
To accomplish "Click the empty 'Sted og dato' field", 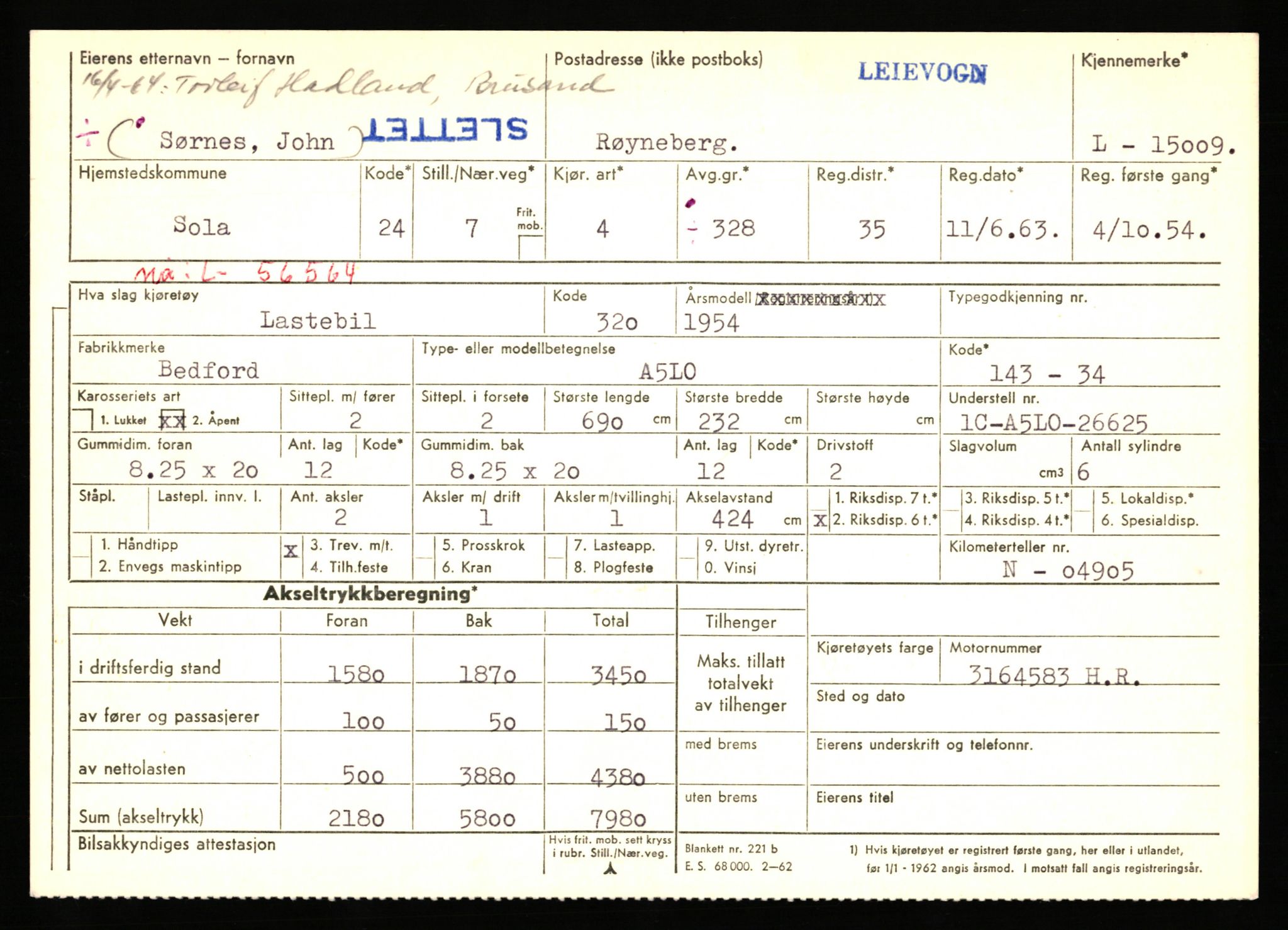I will [x=1014, y=709].
